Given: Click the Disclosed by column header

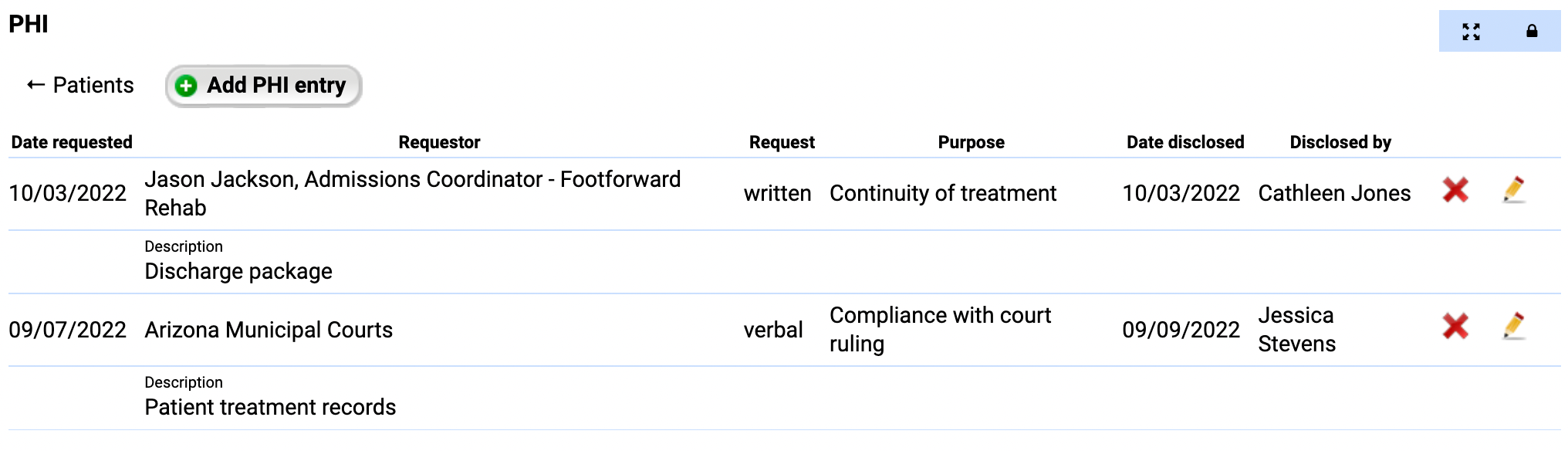Looking at the screenshot, I should [1340, 142].
